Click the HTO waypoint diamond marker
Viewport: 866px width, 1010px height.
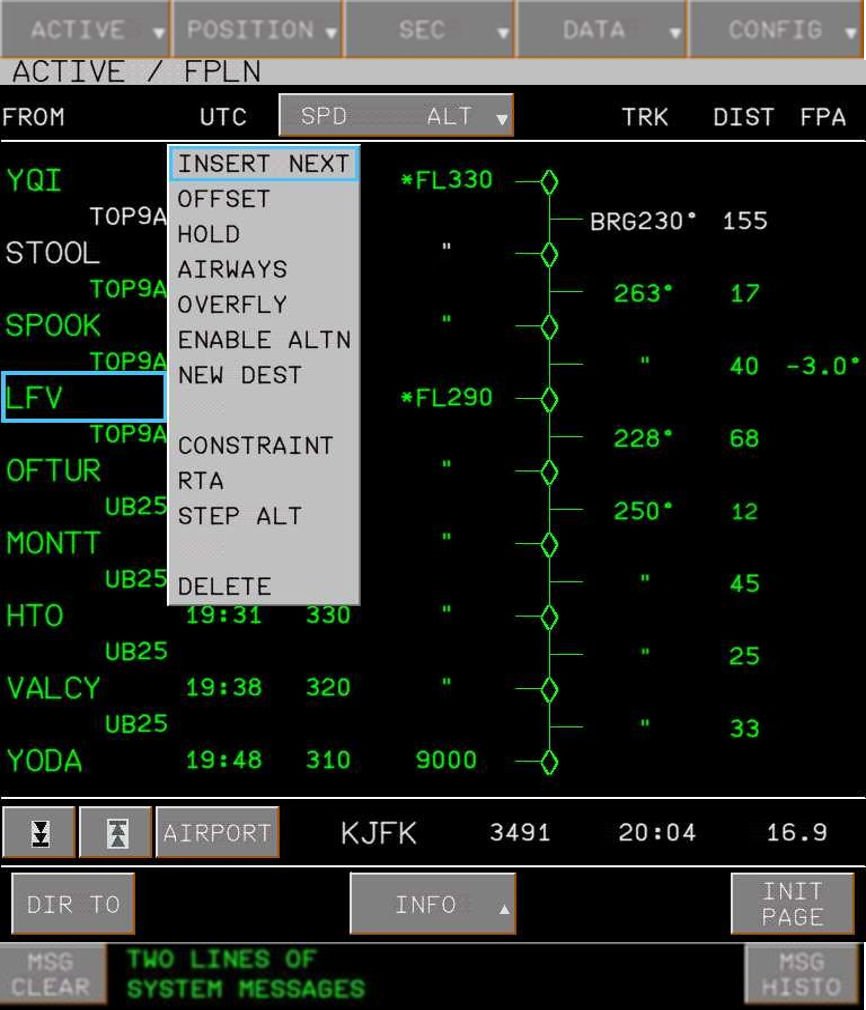pos(549,617)
